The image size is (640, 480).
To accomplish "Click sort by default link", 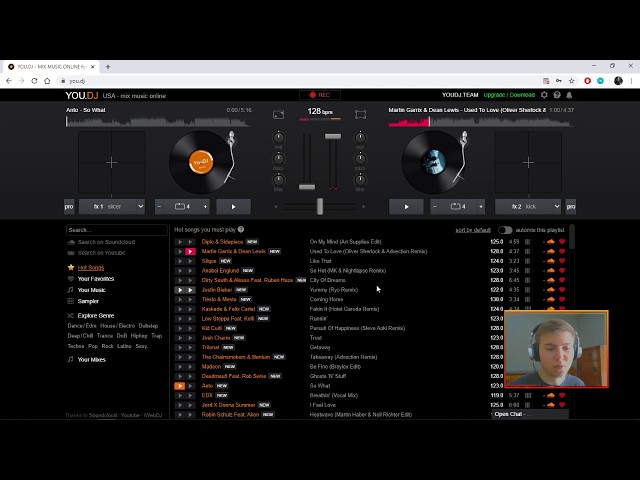I will click(x=473, y=230).
